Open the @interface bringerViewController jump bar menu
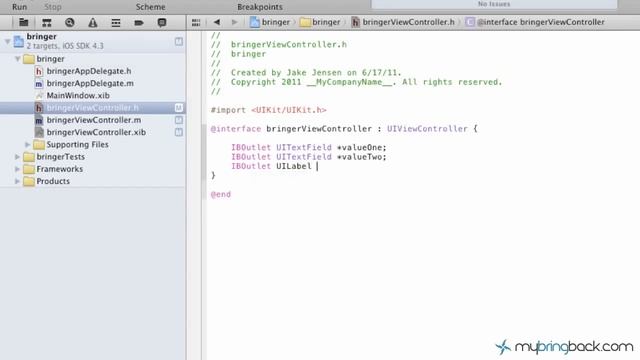640x360 pixels. tap(535, 22)
